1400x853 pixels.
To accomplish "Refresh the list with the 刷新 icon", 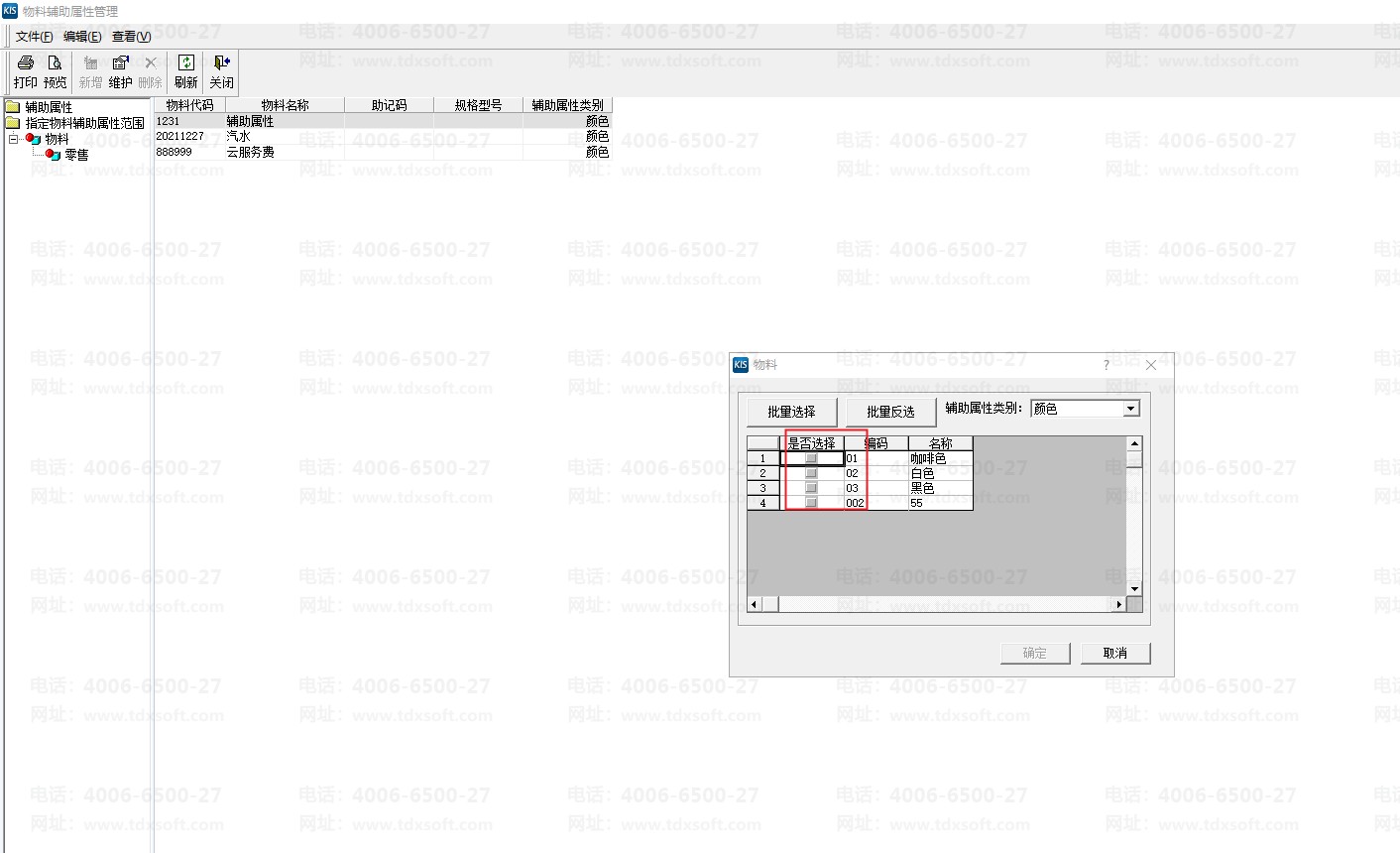I will click(185, 72).
